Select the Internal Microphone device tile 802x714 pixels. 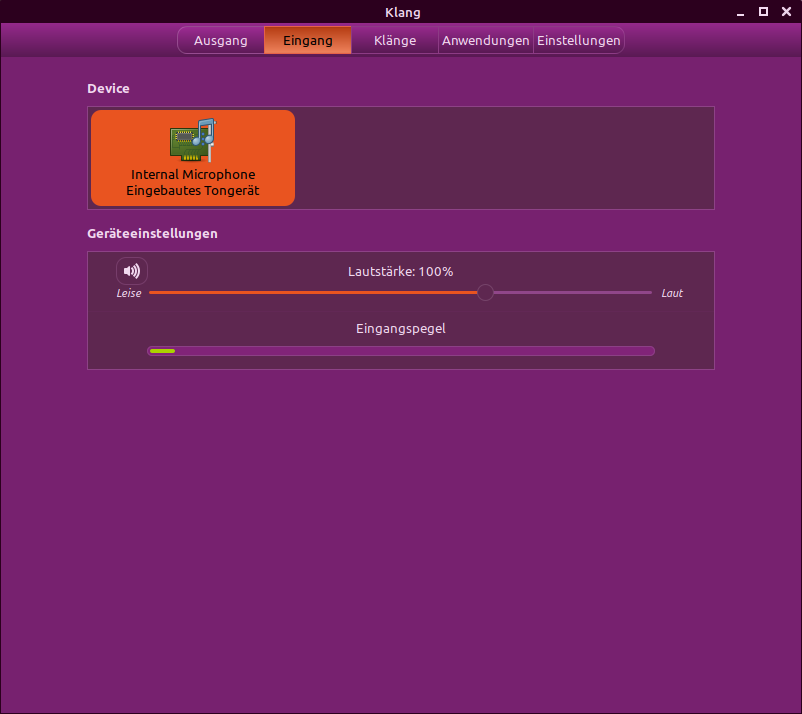pos(193,158)
